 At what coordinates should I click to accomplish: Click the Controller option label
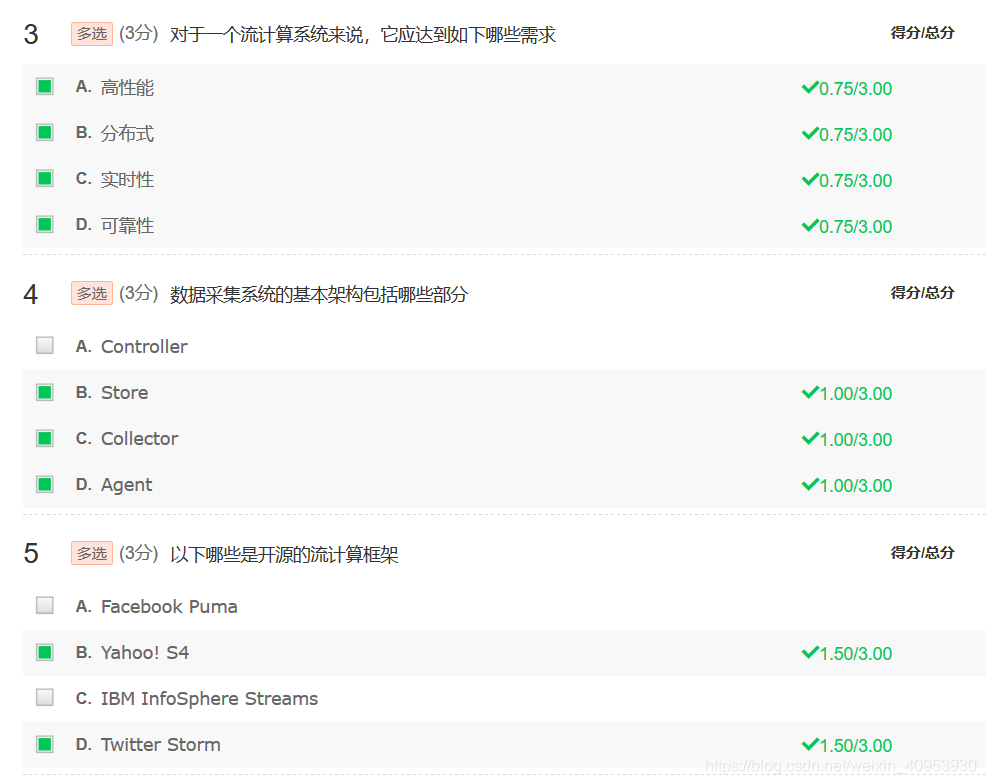click(x=144, y=346)
